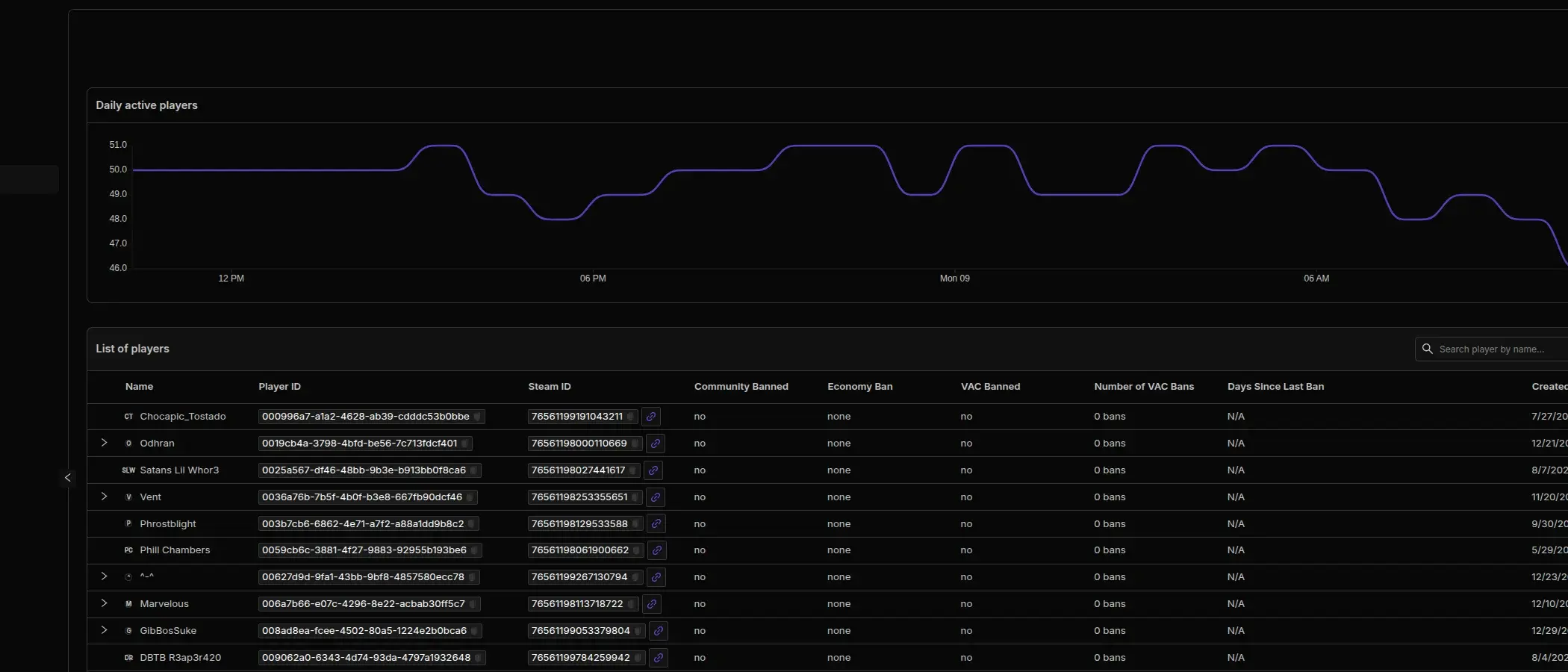Screen dimensions: 1568x672
Task: Sort by the VAC Banned column
Action: (x=990, y=387)
